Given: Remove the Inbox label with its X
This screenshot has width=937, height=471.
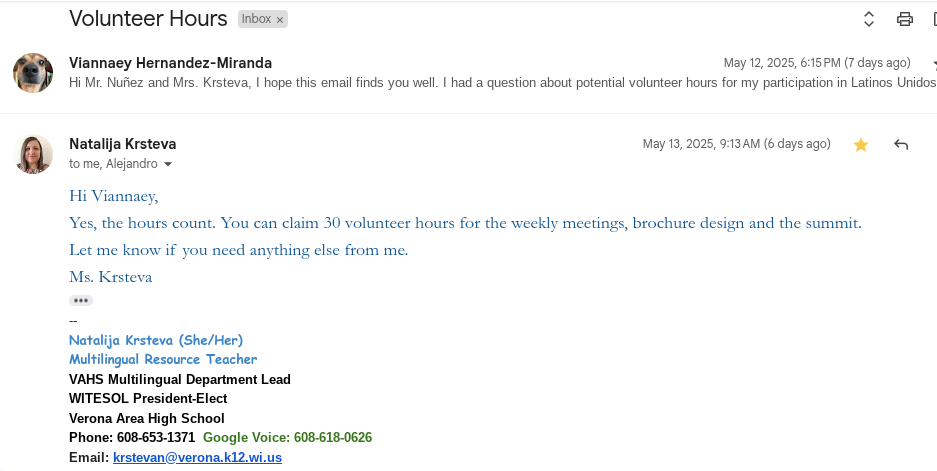Looking at the screenshot, I should pyautogui.click(x=280, y=19).
